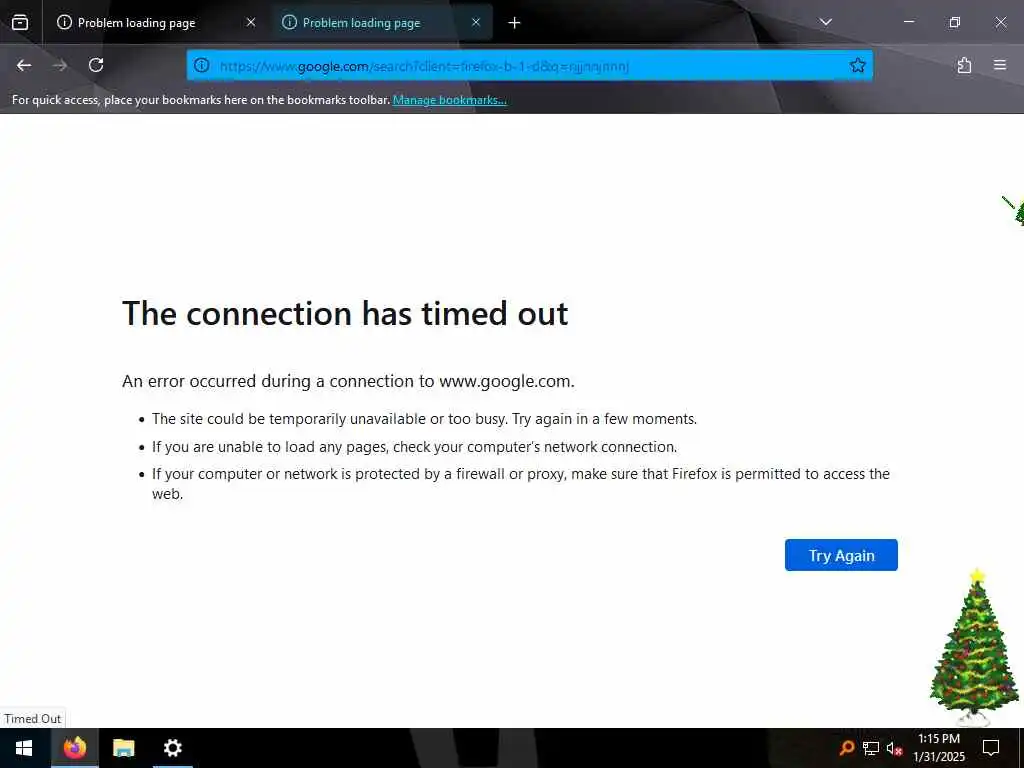Open Settings gear in taskbar
Image resolution: width=1024 pixels, height=768 pixels.
coord(172,748)
